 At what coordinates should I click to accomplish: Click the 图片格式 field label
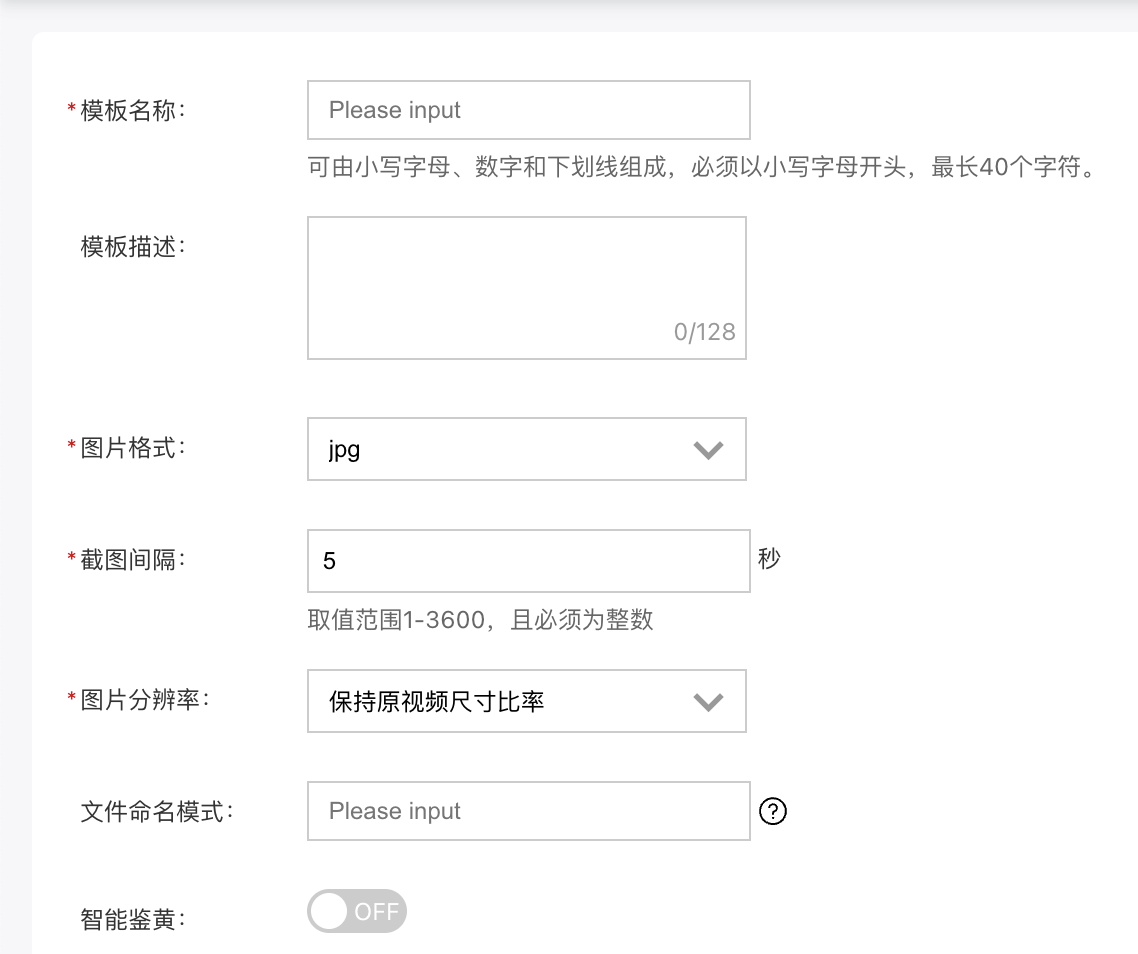[133, 447]
